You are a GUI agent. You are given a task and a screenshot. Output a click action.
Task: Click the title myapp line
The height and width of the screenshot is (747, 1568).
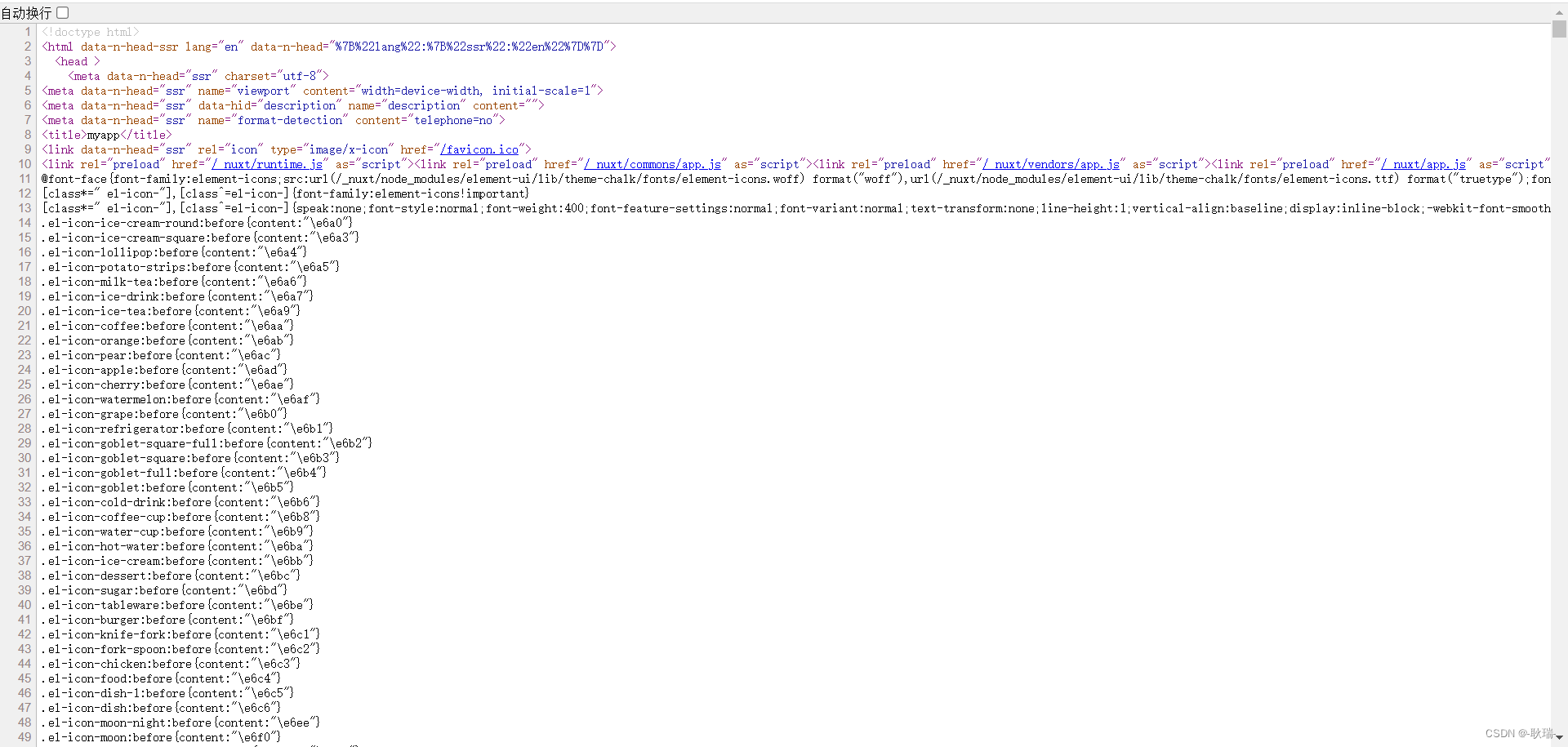click(x=107, y=135)
